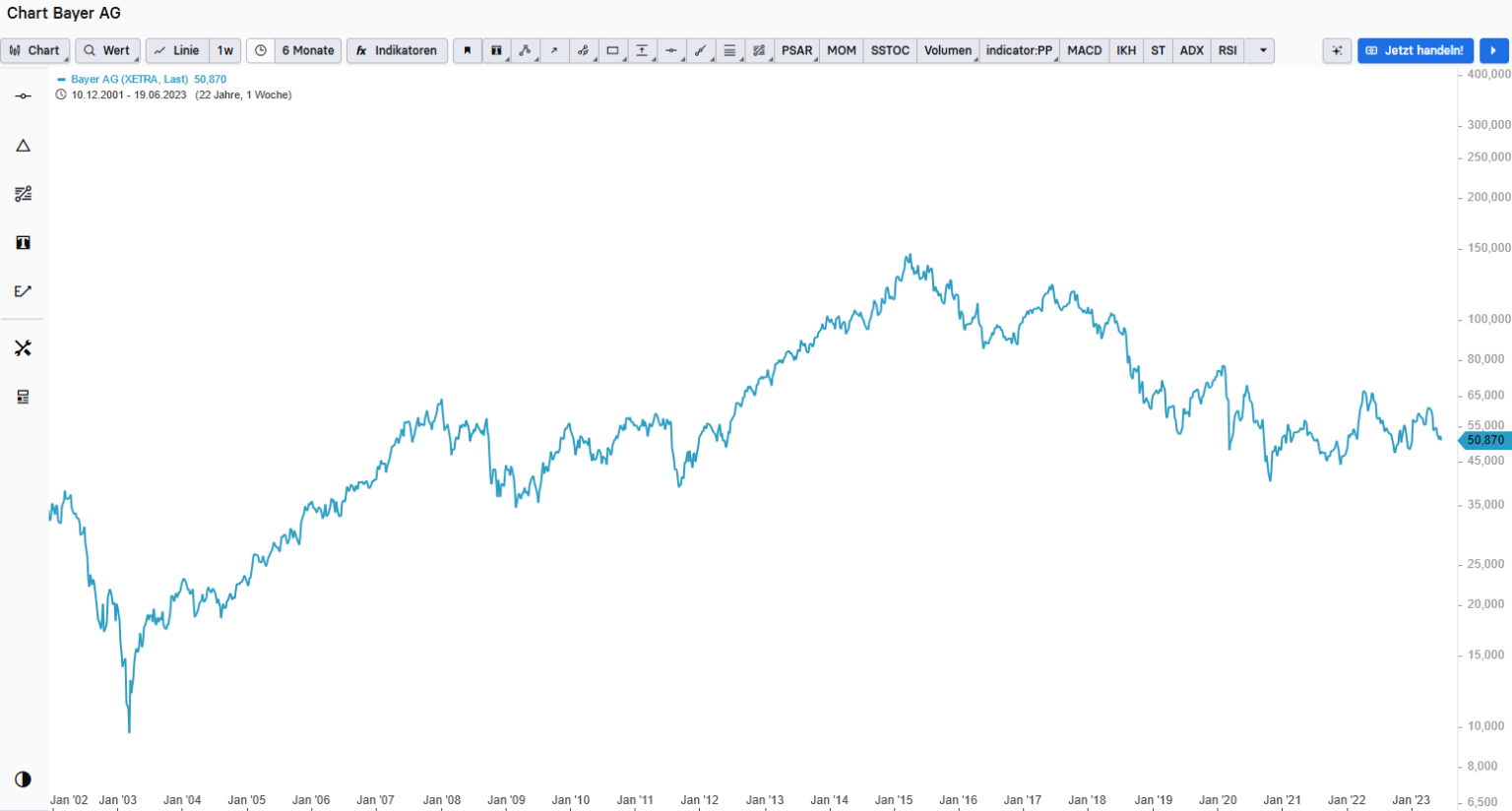1512x811 pixels.
Task: Choose the arrow drawing tool
Action: 555,50
